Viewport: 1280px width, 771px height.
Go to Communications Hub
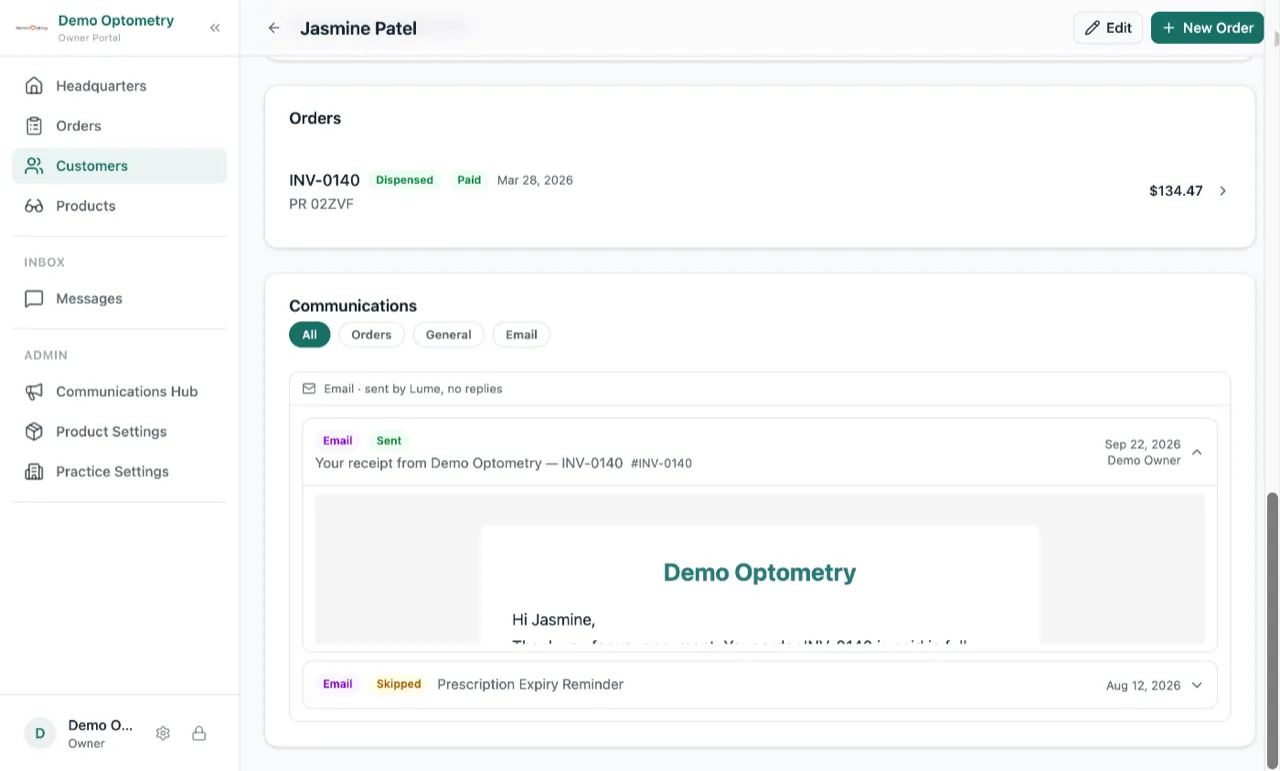point(119,392)
